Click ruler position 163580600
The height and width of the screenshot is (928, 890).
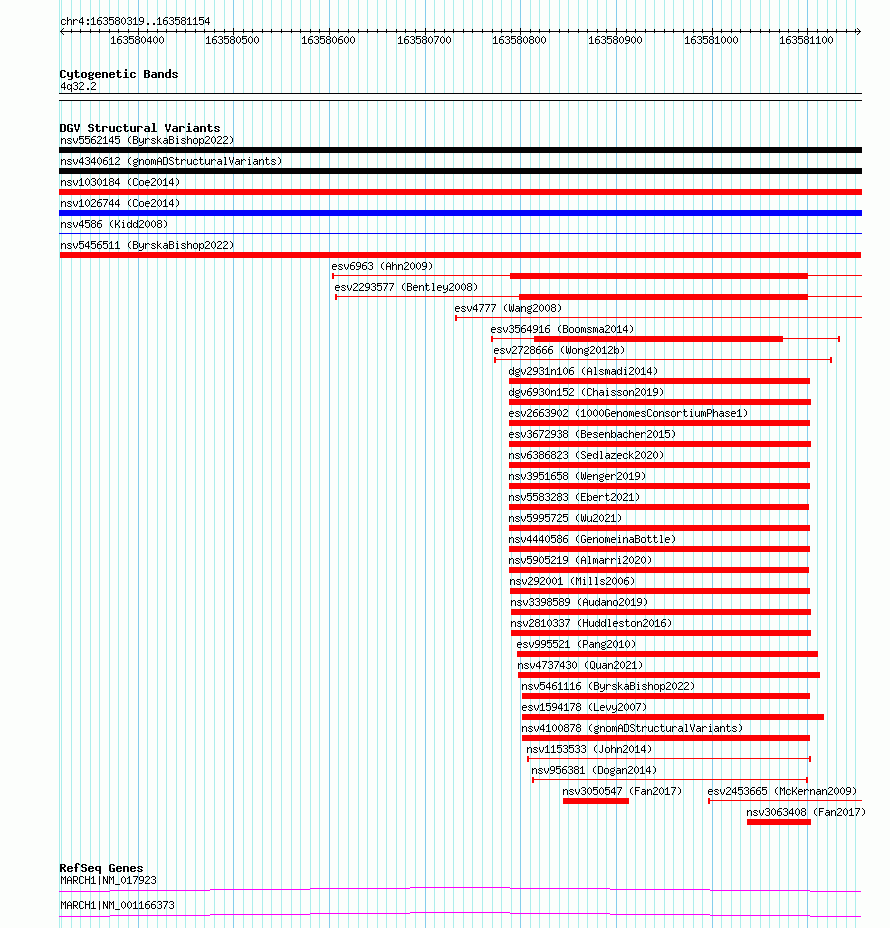[328, 40]
